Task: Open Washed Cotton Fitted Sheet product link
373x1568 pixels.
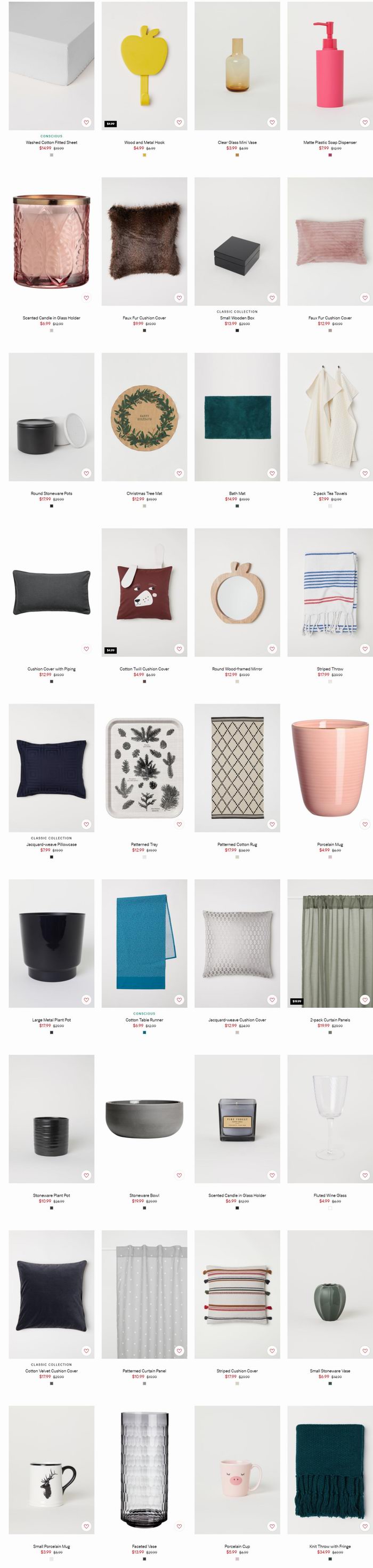Action: [x=52, y=142]
